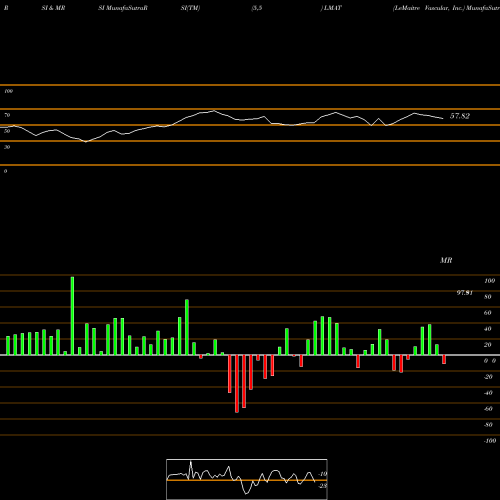Image resolution: width=500 pixels, height=500 pixels.
Task: Click the MR axis label -100
Action: coord(490,441)
